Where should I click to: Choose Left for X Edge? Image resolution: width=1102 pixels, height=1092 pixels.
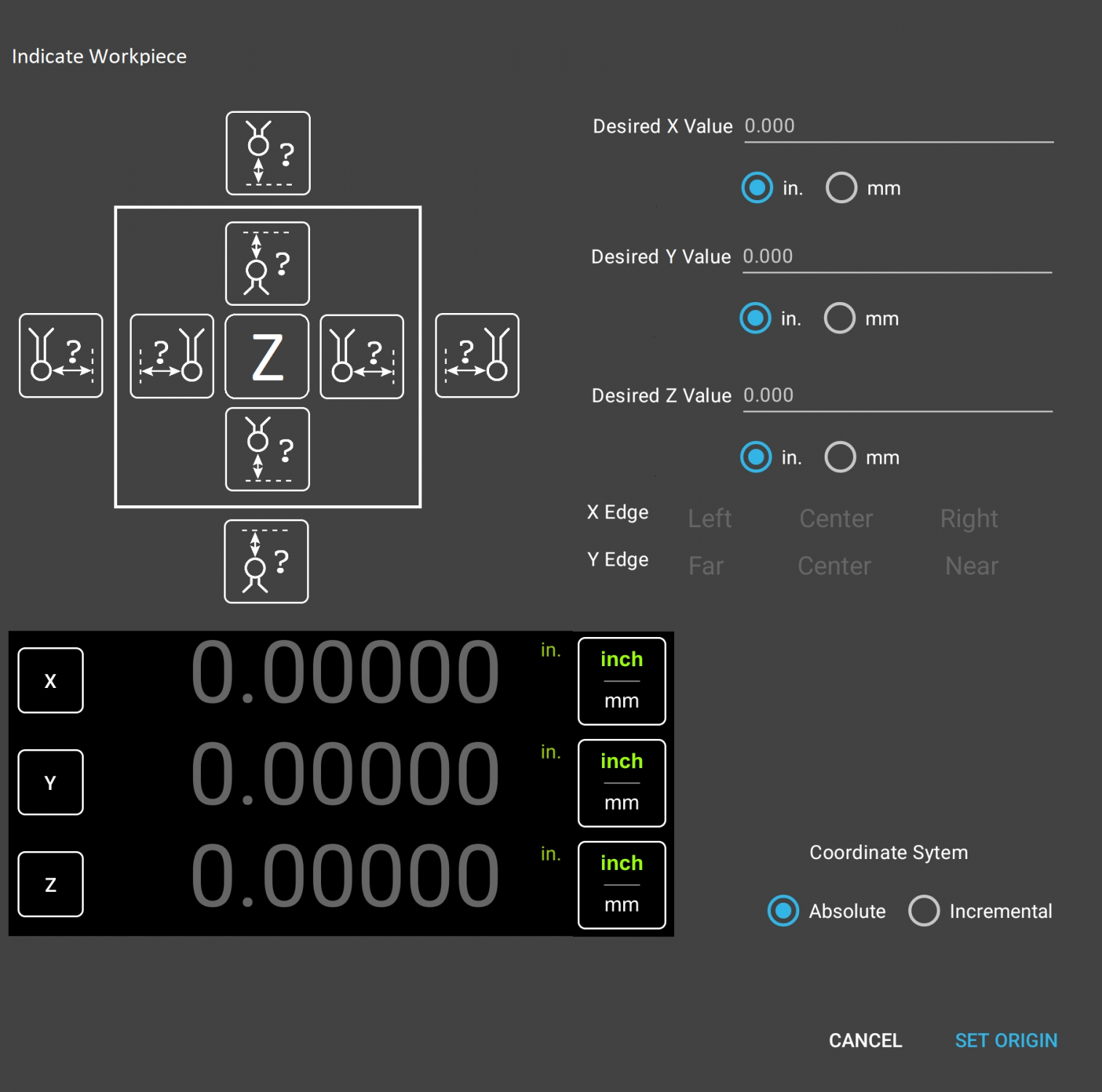710,518
